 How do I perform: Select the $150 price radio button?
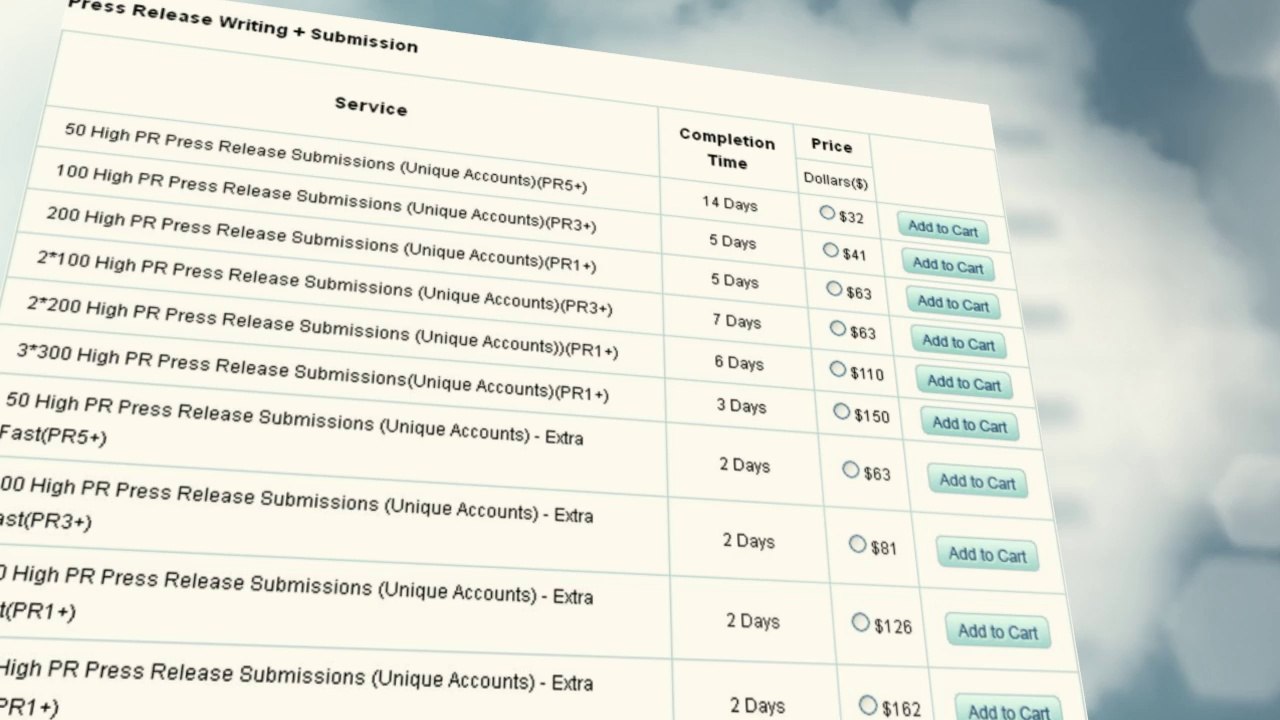click(842, 411)
